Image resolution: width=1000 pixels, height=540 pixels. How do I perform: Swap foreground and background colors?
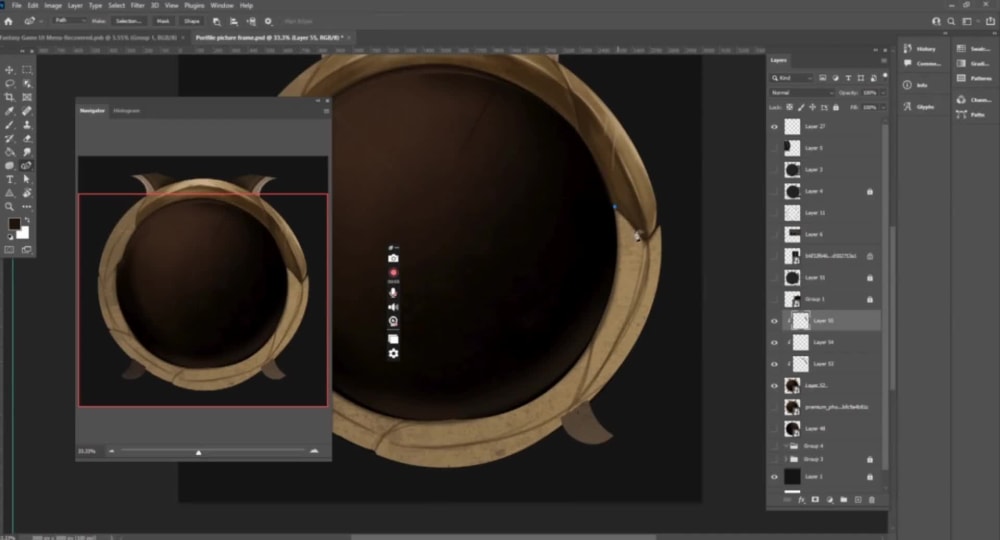click(27, 220)
